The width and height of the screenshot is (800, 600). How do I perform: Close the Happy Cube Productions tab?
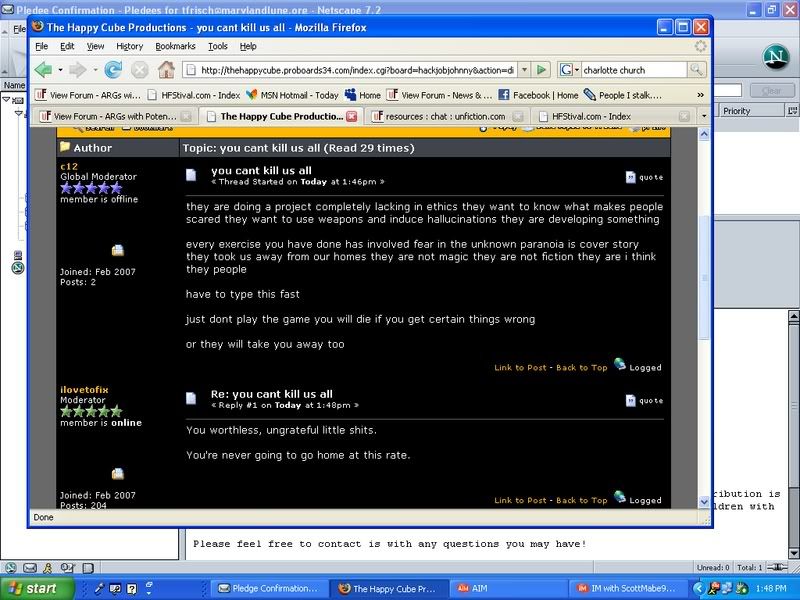(350, 116)
